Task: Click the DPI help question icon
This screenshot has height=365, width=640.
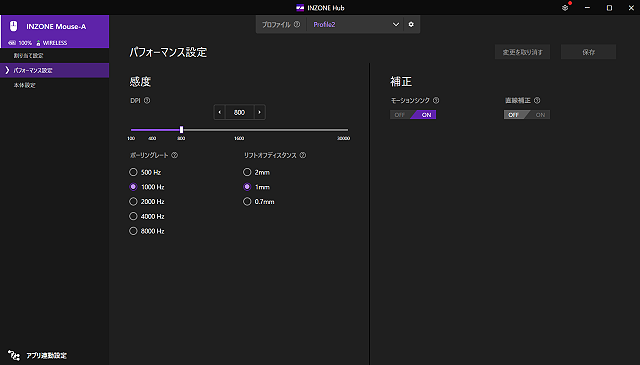Action: coord(147,100)
